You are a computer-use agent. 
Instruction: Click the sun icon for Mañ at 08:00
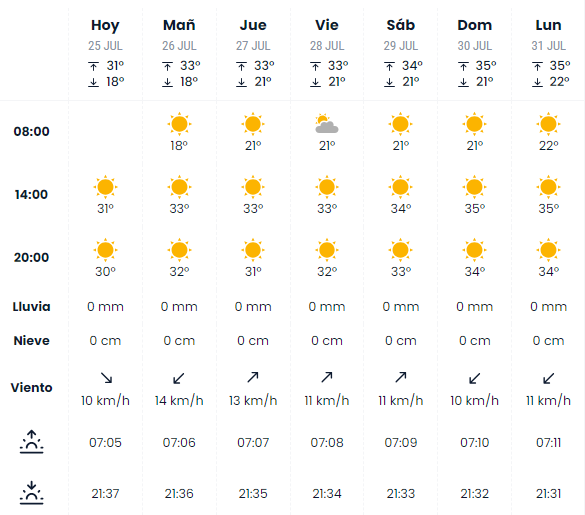[x=179, y=124]
